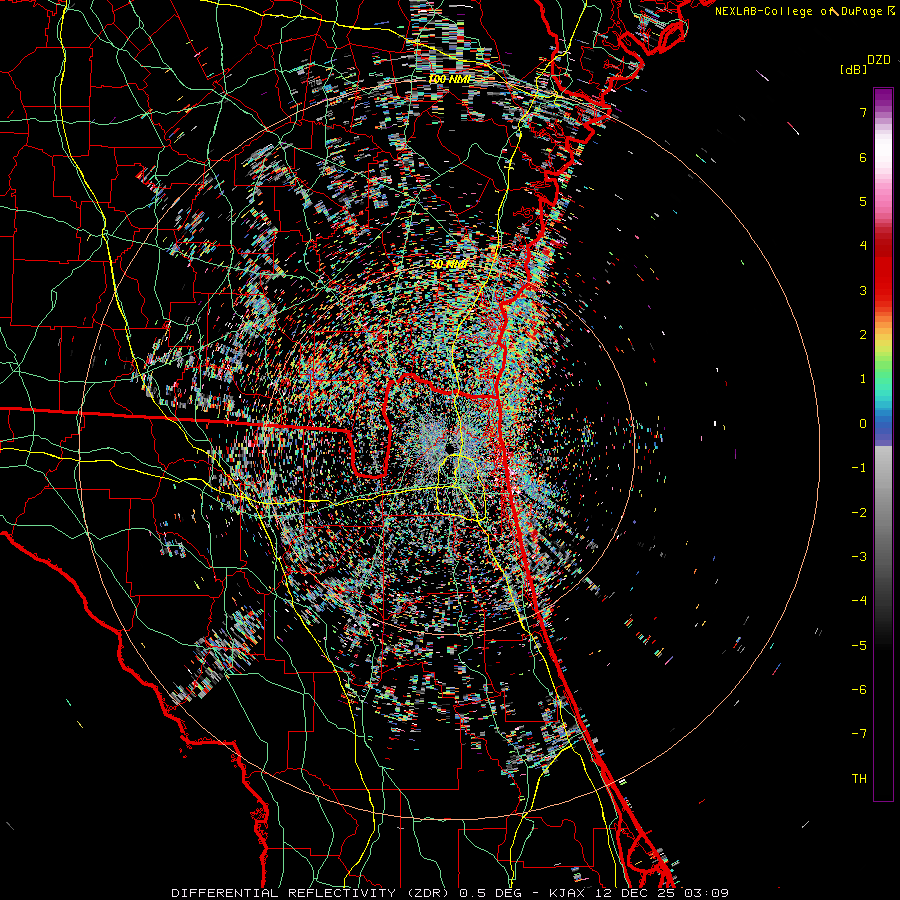The height and width of the screenshot is (900, 900).
Task: Click the 0 value on color scale
Action: [863, 424]
